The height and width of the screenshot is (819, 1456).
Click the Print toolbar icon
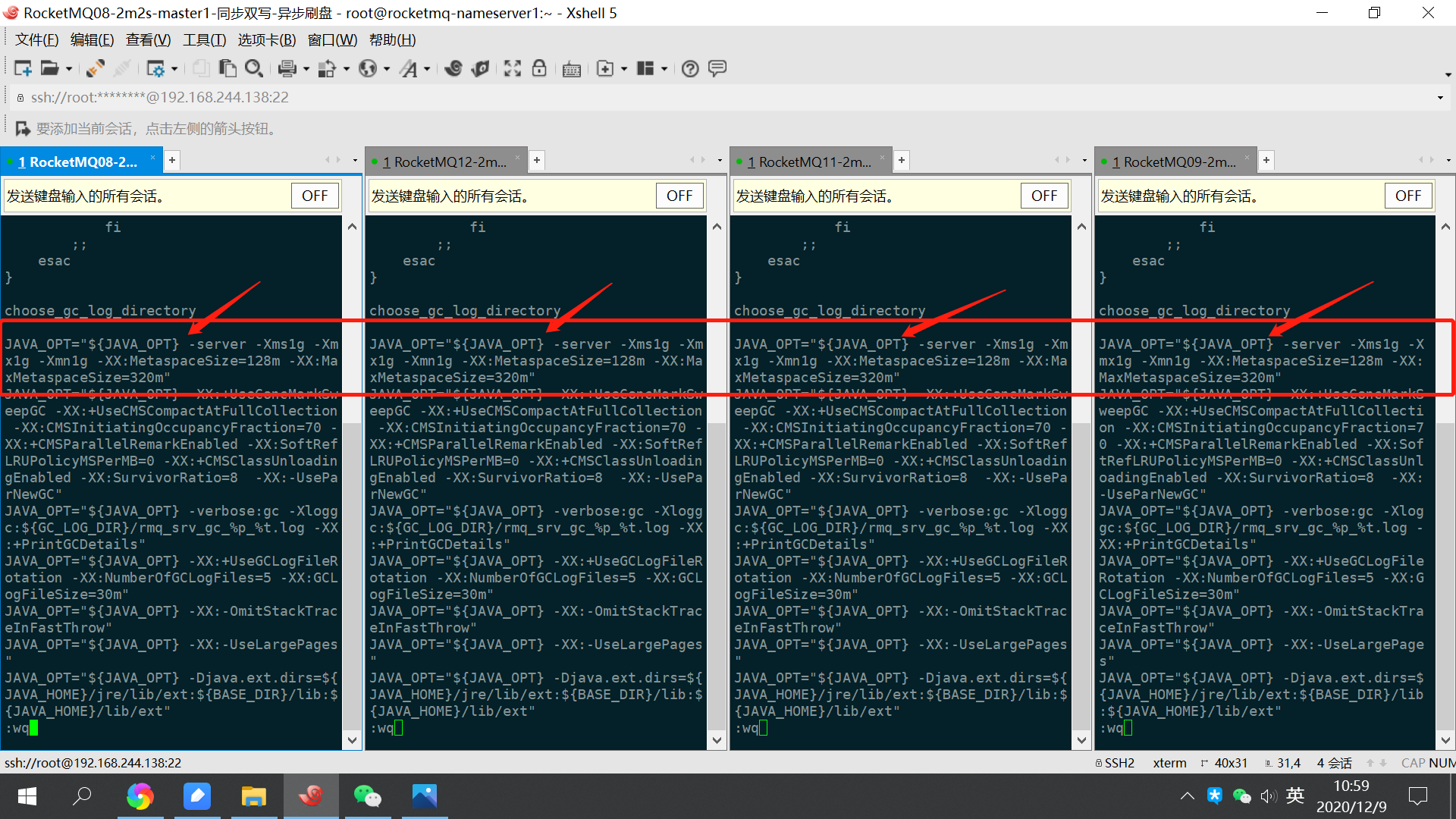tap(287, 68)
